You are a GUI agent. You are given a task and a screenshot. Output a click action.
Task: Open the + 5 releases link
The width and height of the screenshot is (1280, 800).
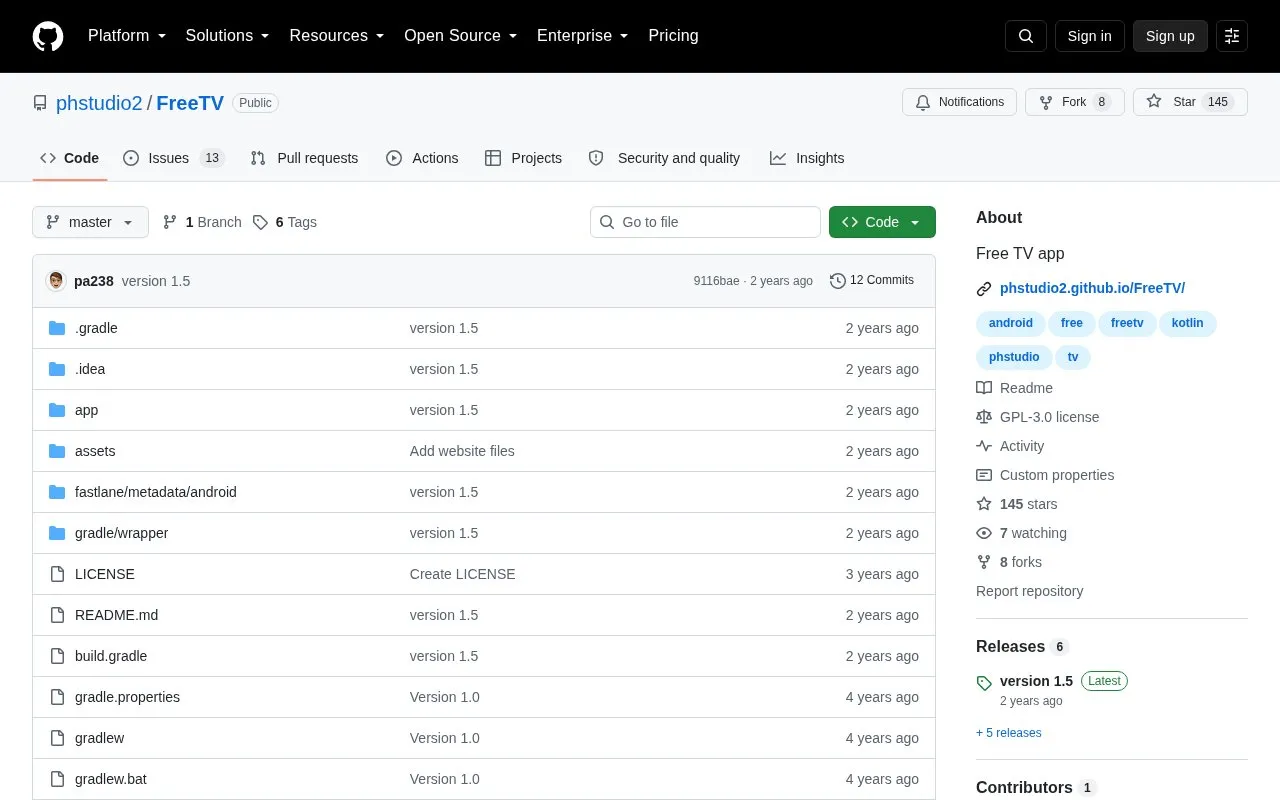tap(1009, 733)
